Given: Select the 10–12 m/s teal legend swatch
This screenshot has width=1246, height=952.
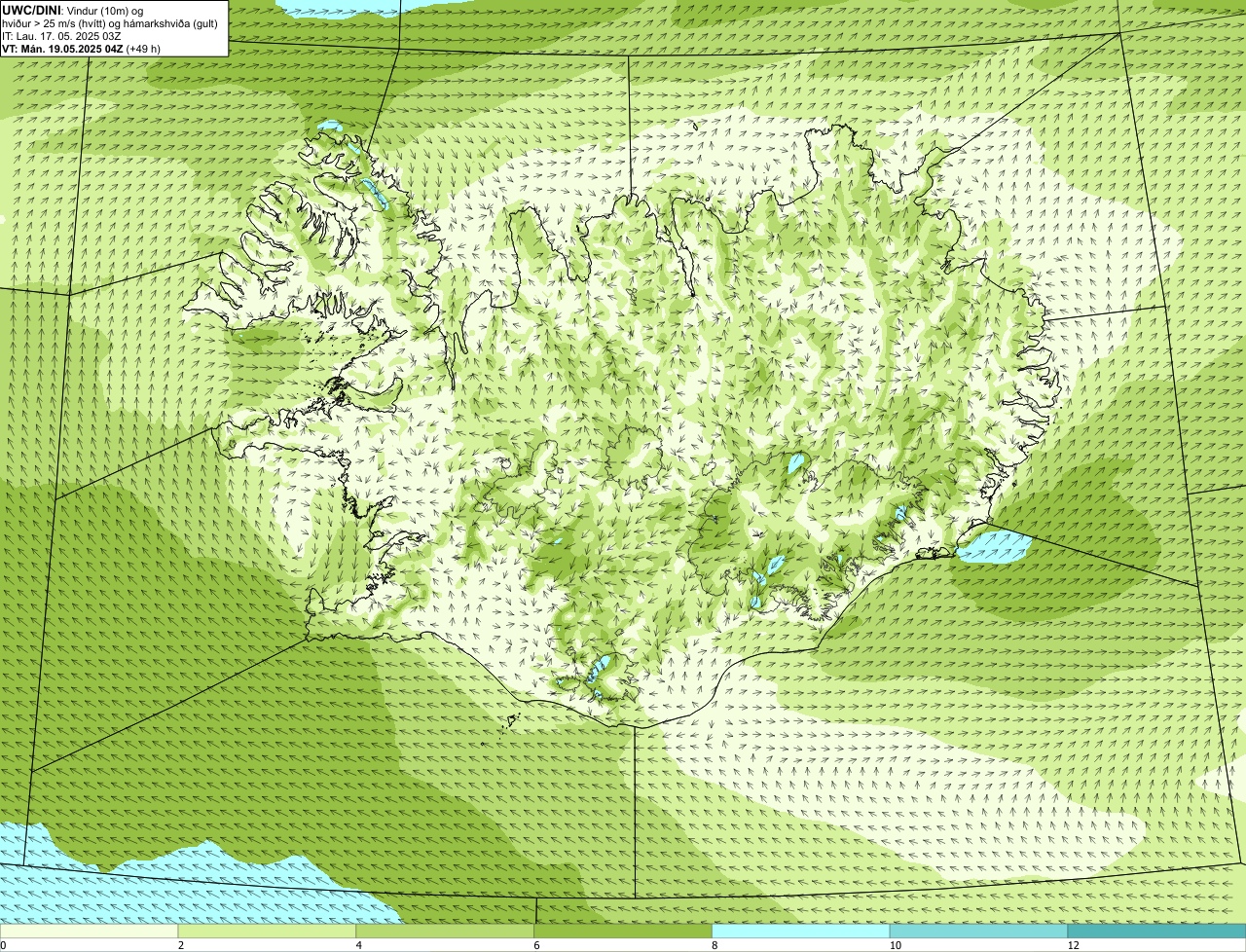Looking at the screenshot, I should [979, 932].
